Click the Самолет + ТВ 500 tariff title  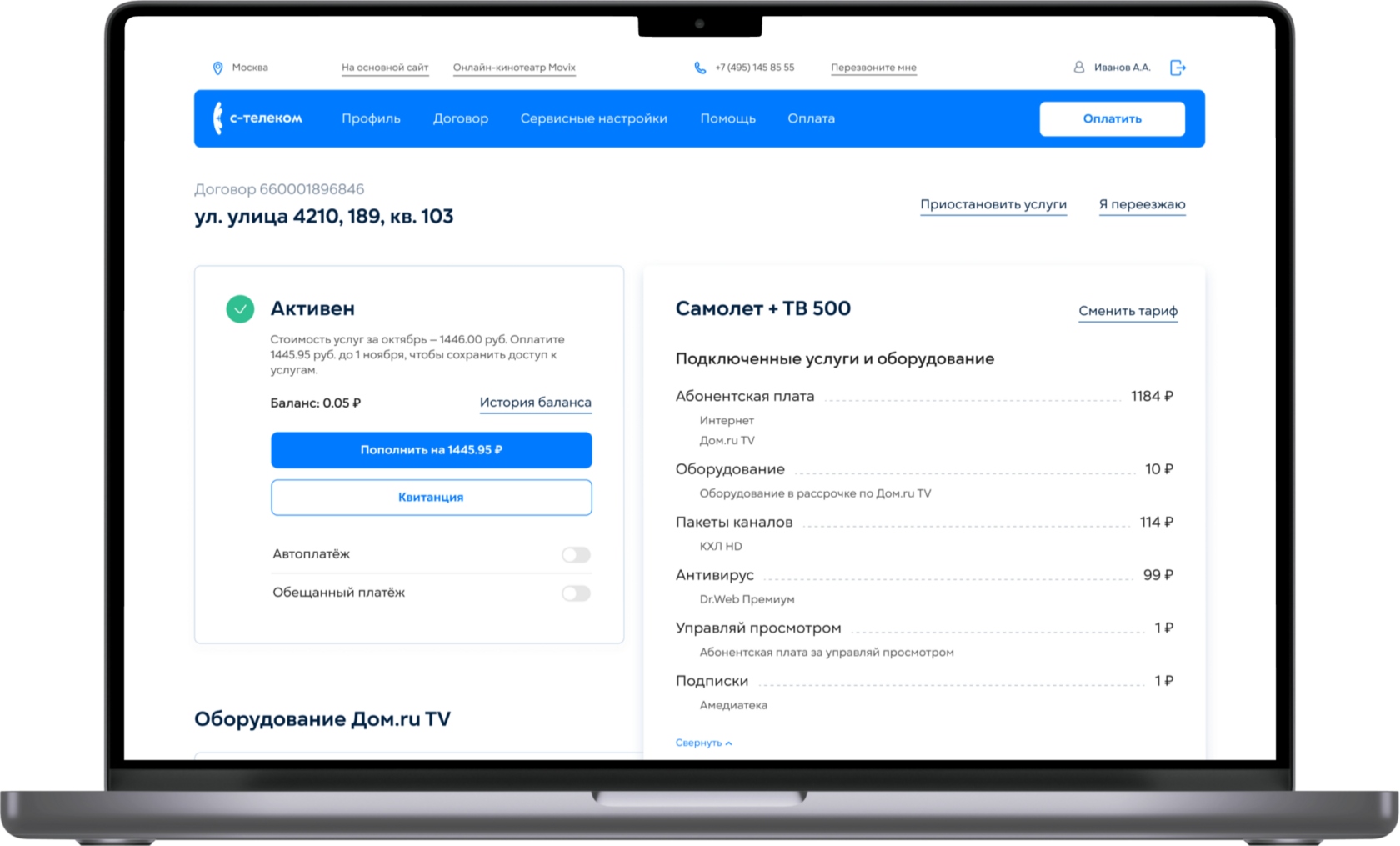763,308
